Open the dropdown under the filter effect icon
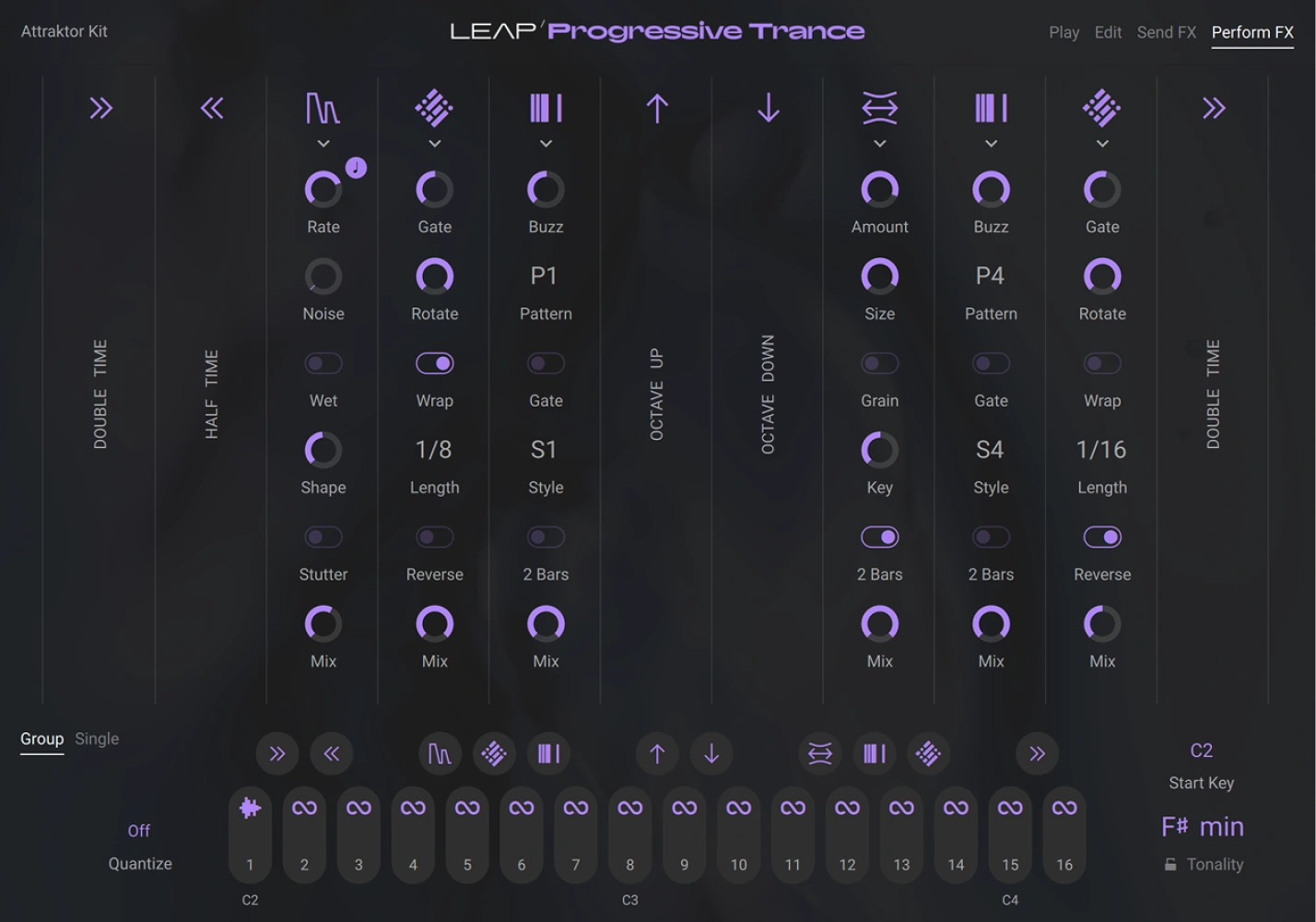Screen dimensions: 1316x922 323,144
